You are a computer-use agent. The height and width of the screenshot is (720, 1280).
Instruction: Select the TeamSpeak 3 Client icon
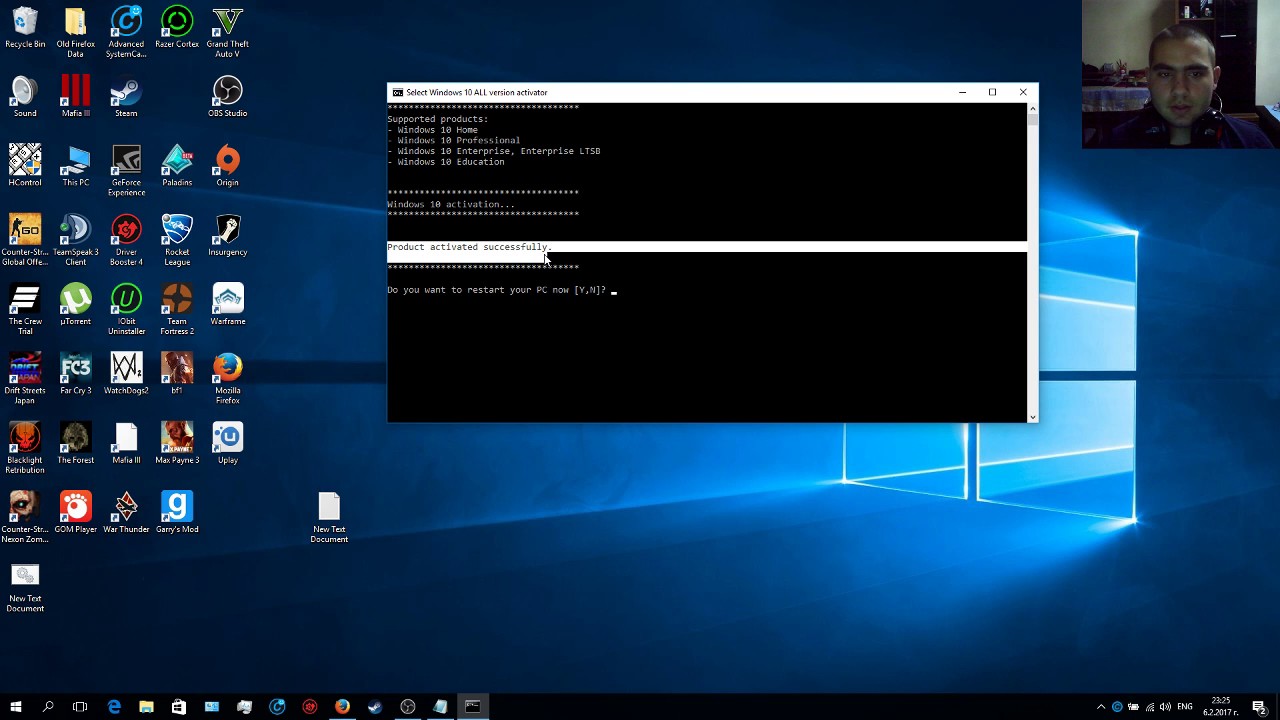pyautogui.click(x=75, y=240)
